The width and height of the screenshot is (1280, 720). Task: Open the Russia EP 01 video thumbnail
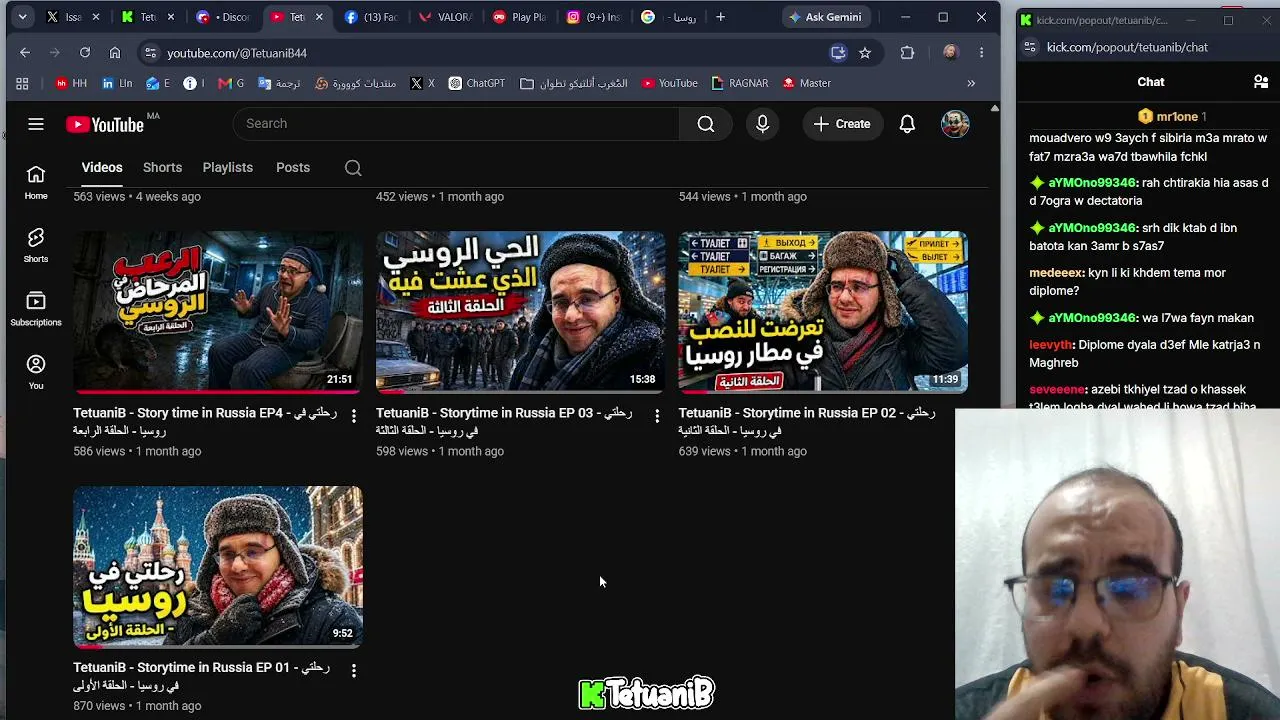tap(218, 567)
